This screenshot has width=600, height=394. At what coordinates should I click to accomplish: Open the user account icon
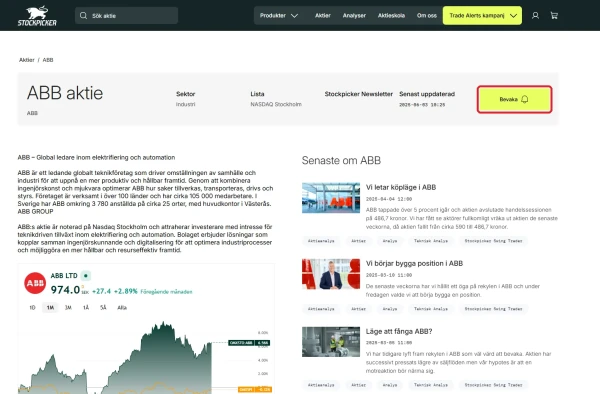(x=535, y=16)
